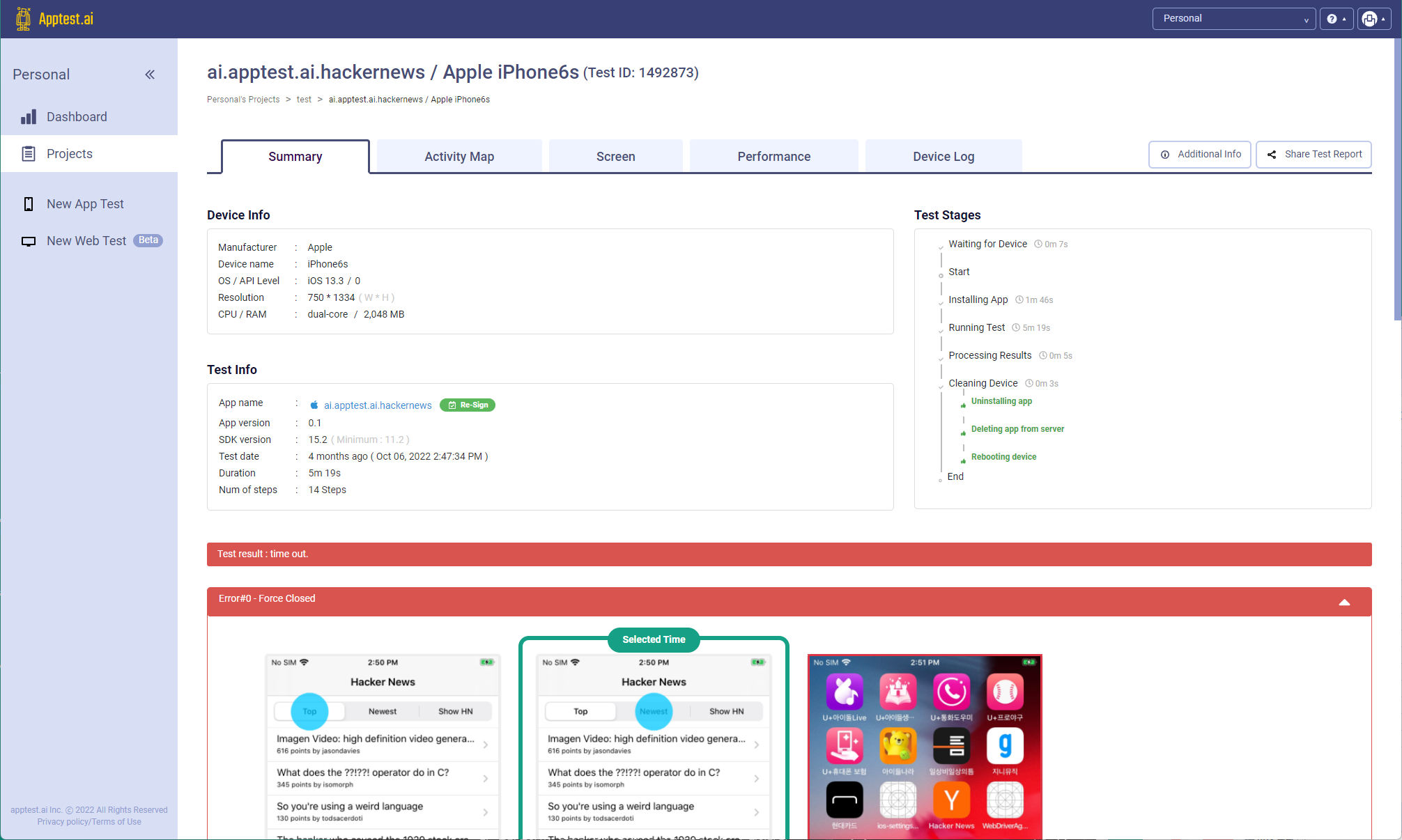Click the 14 Steps value
Viewport: 1402px width, 840px height.
point(328,490)
